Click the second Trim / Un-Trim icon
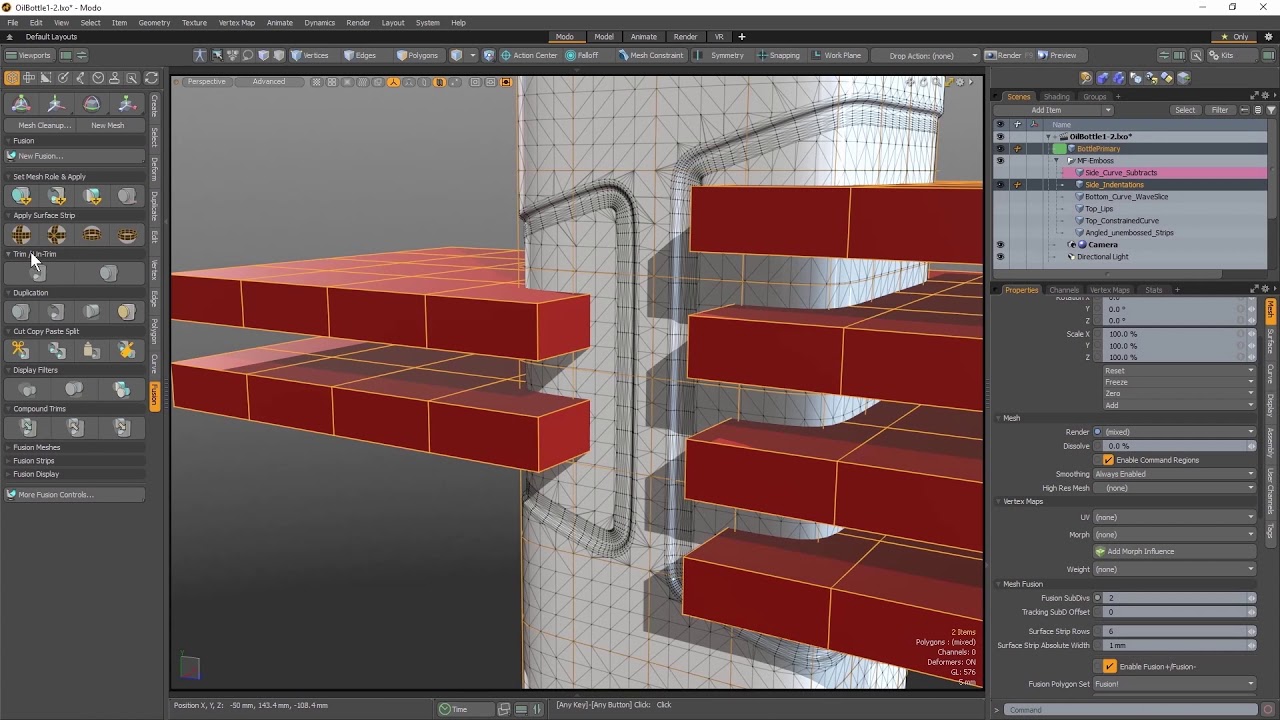Screen dimensions: 1280x720 (x=109, y=274)
